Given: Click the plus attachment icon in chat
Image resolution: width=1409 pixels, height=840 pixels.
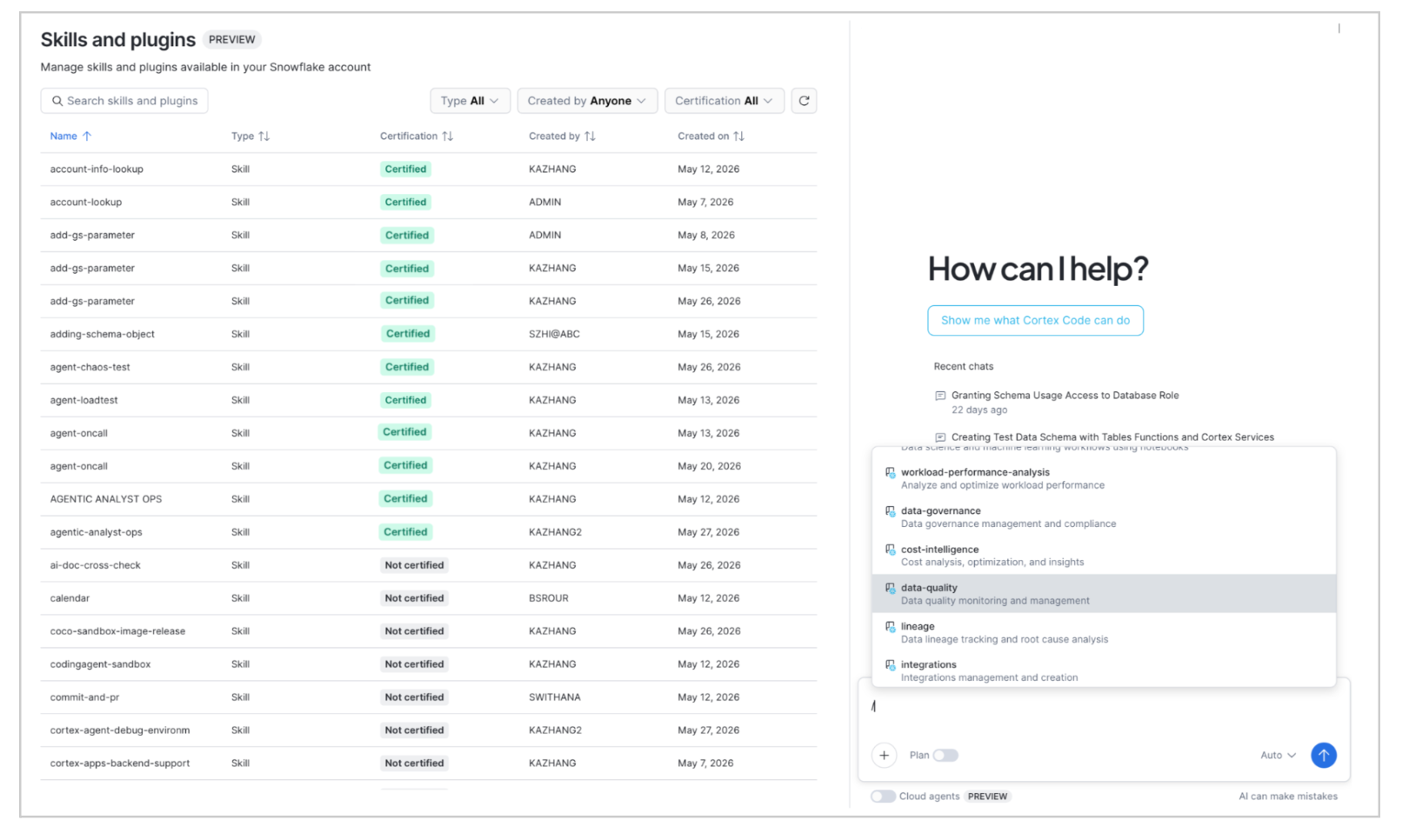Looking at the screenshot, I should [884, 755].
